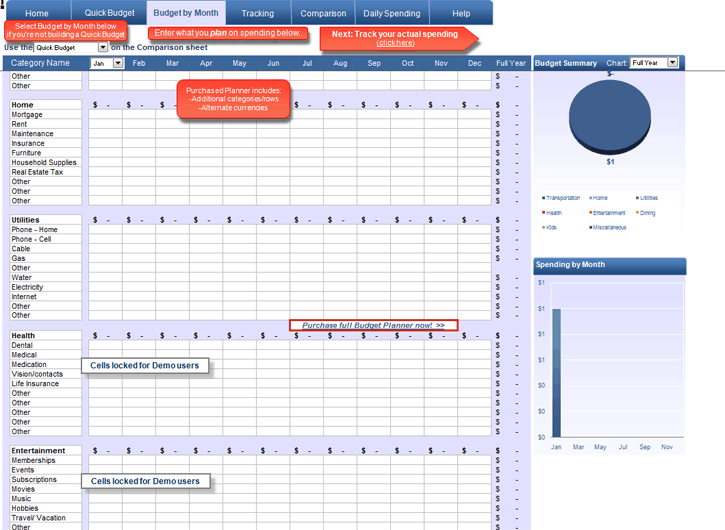
Task: Open the Chart Full Year dropdown
Action: pyautogui.click(x=673, y=62)
